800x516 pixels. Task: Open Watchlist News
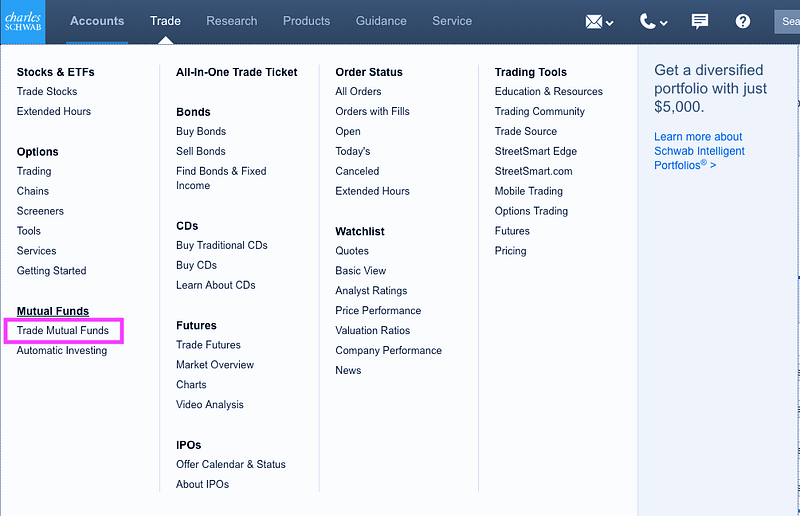point(348,370)
